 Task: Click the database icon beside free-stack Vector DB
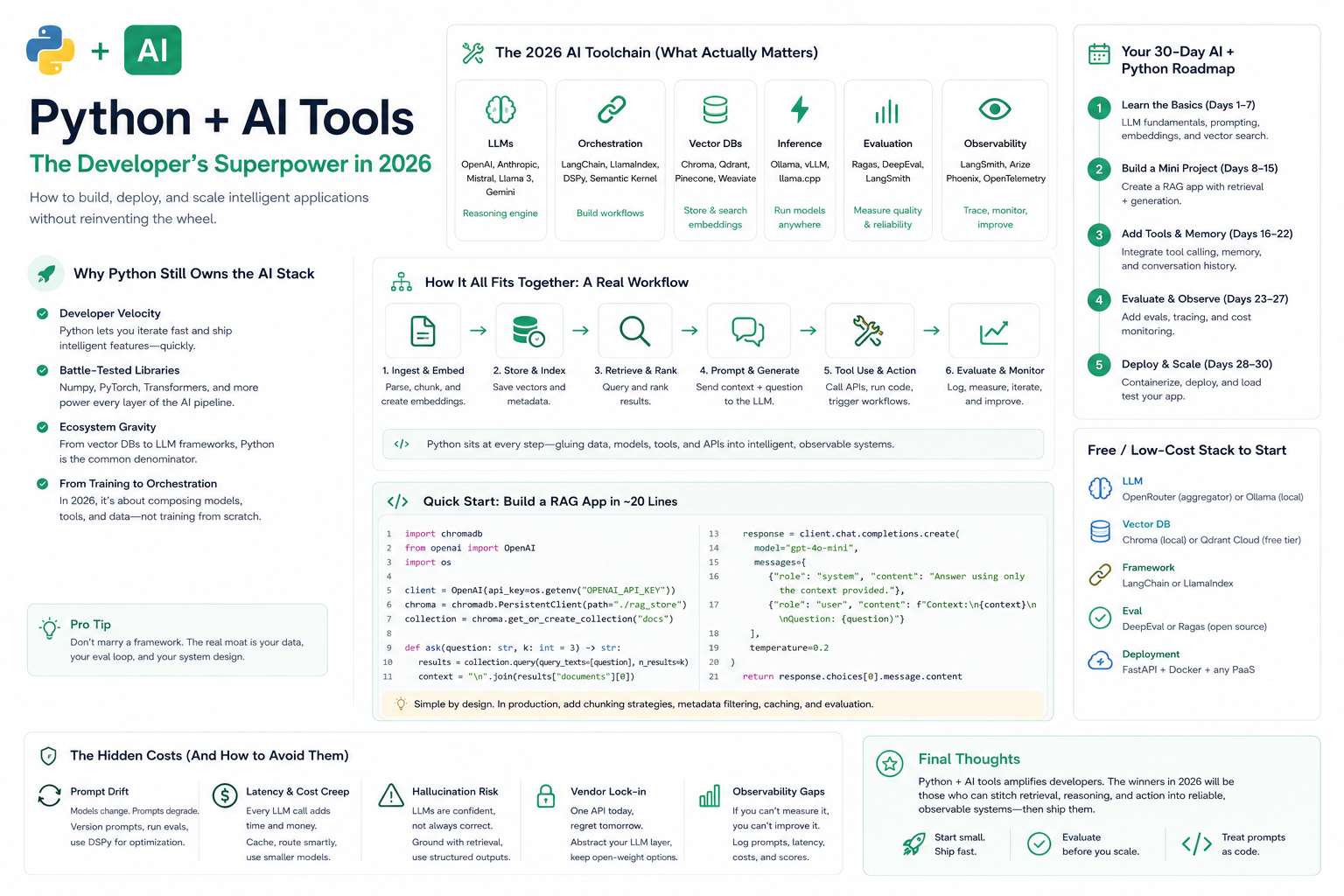pyautogui.click(x=1100, y=532)
